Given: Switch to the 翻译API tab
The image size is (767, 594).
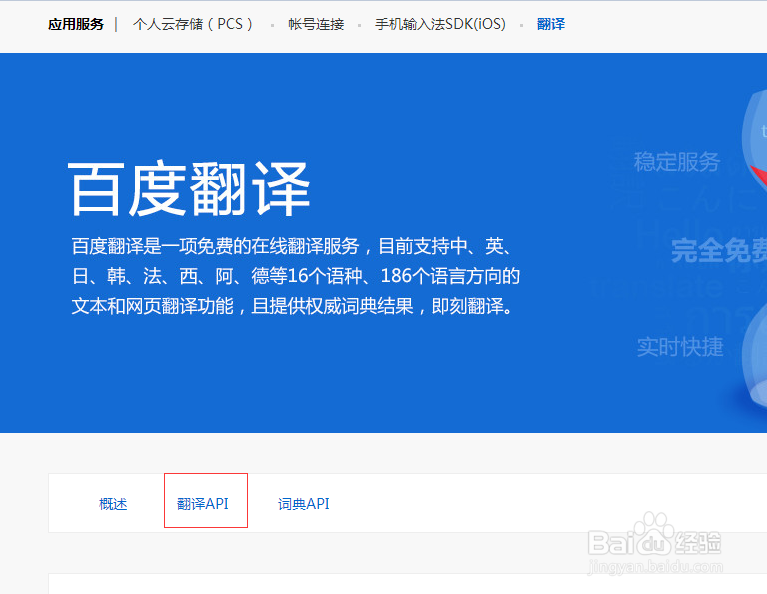Looking at the screenshot, I should pyautogui.click(x=203, y=503).
